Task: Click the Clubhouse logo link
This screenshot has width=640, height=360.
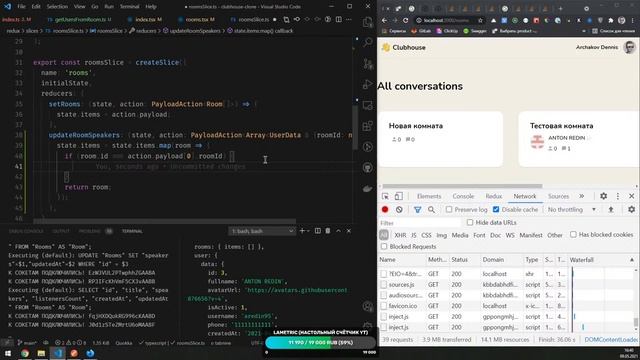Action: point(403,47)
